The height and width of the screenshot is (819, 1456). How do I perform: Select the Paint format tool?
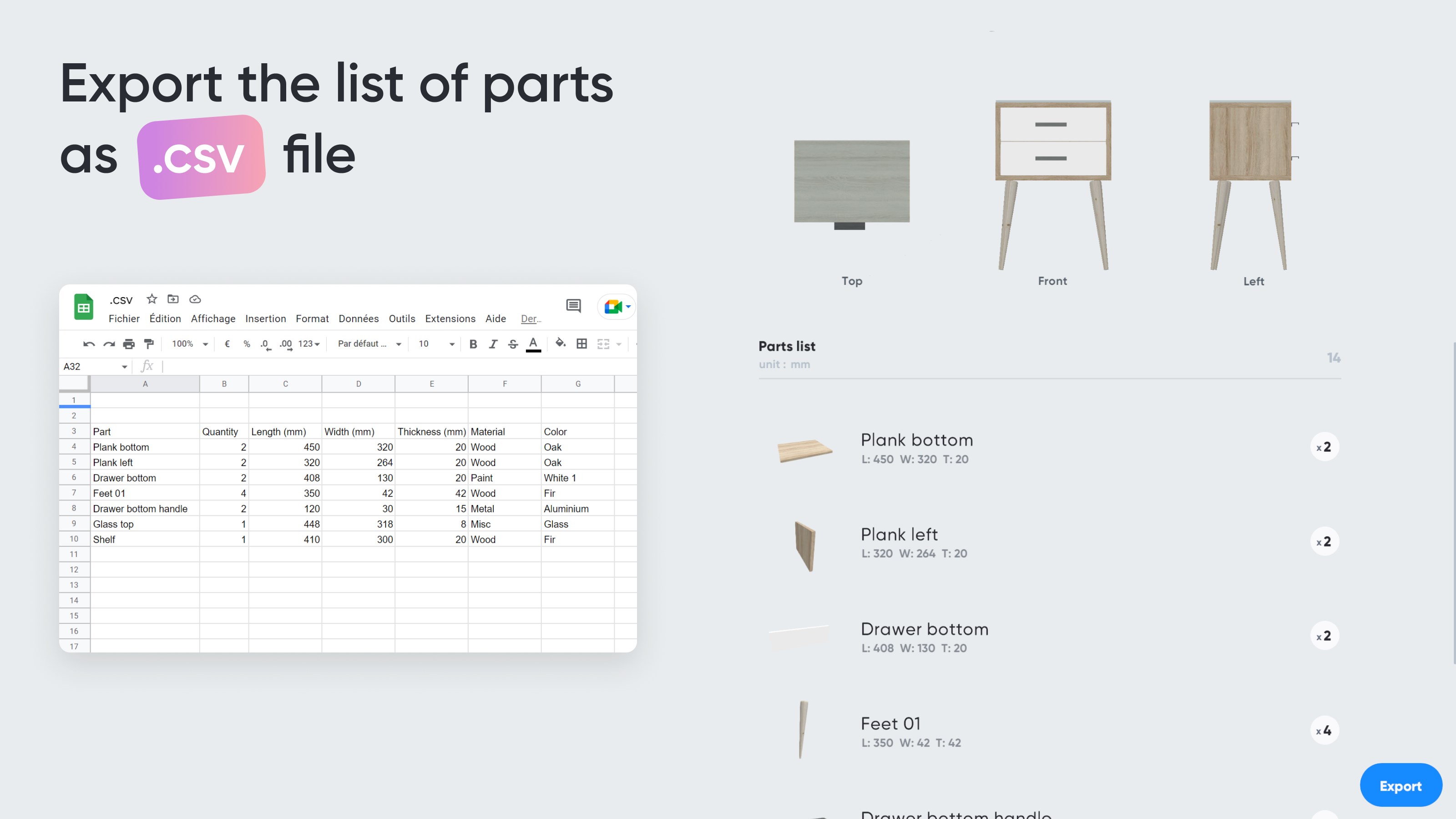148,344
